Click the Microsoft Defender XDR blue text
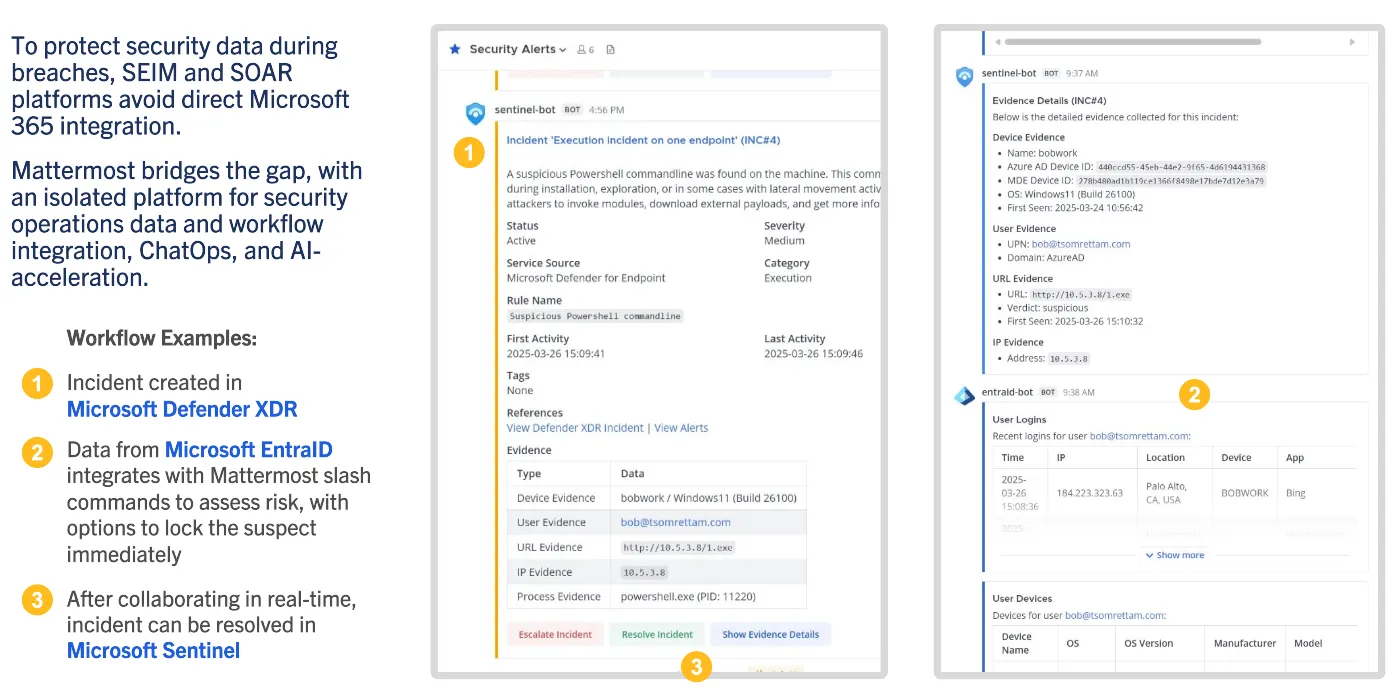 tap(182, 409)
